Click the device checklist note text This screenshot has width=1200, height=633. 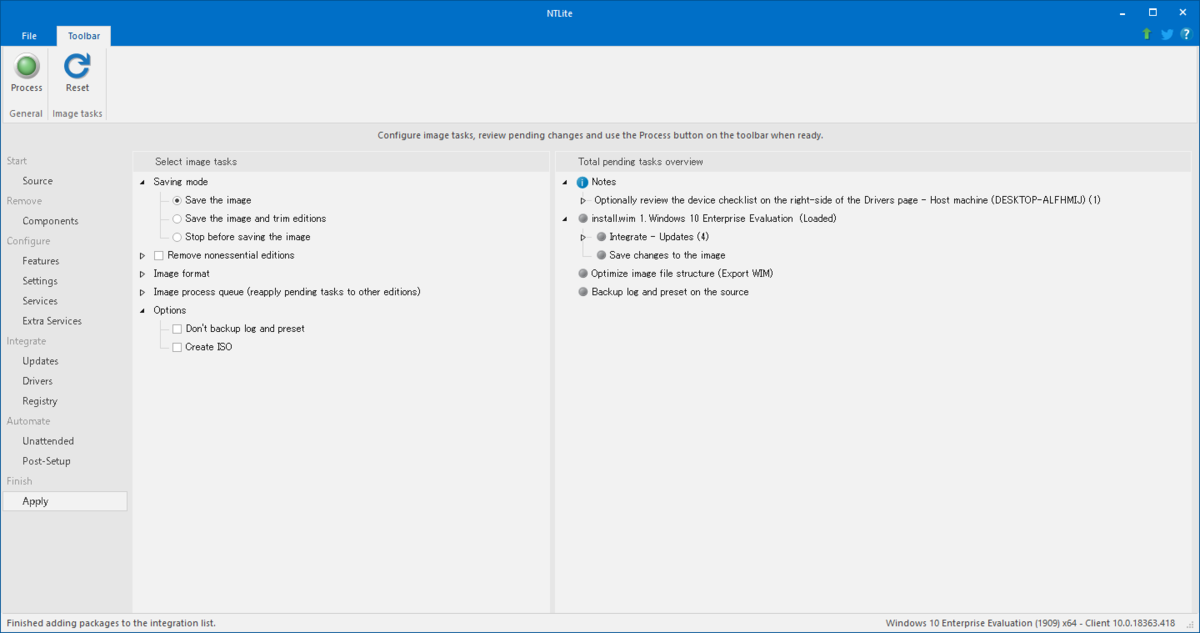pos(847,200)
